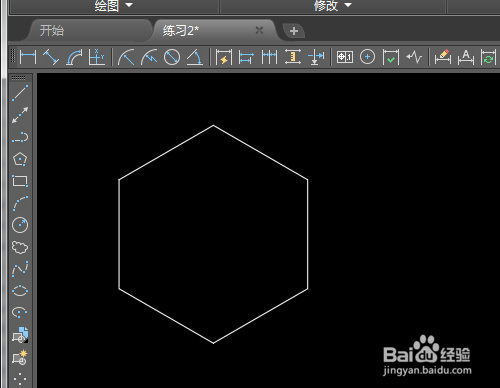Select the Revision Cloud tool
The width and height of the screenshot is (500, 388).
coord(20,247)
